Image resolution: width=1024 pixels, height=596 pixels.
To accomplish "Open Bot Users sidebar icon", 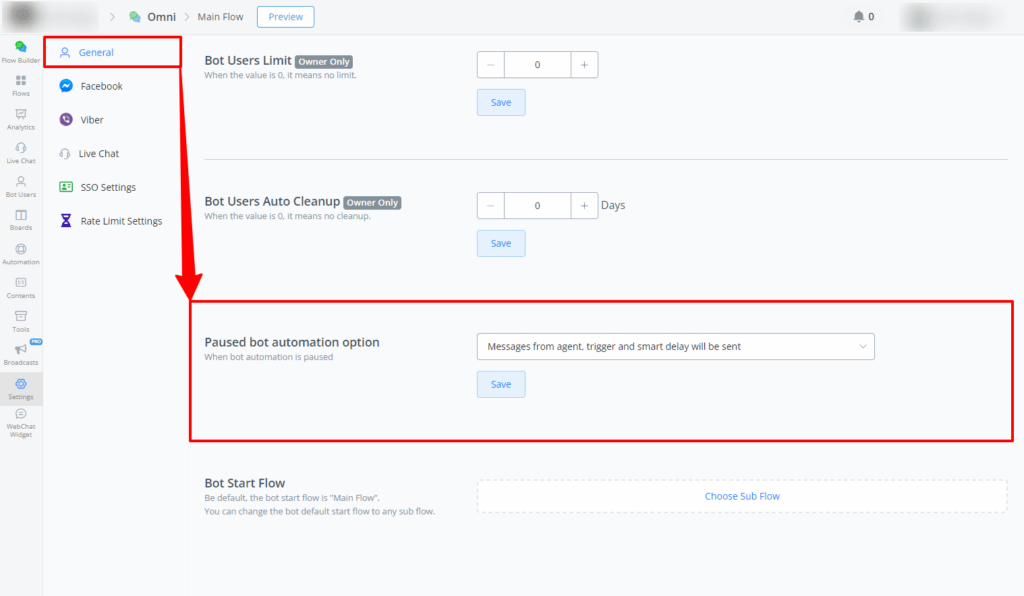I will 21,186.
